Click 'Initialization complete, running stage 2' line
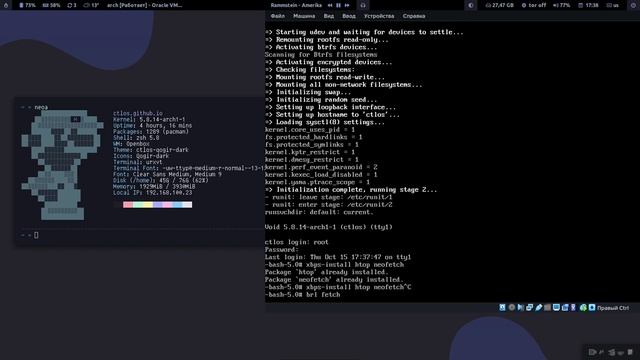The image size is (640, 360). [351, 190]
